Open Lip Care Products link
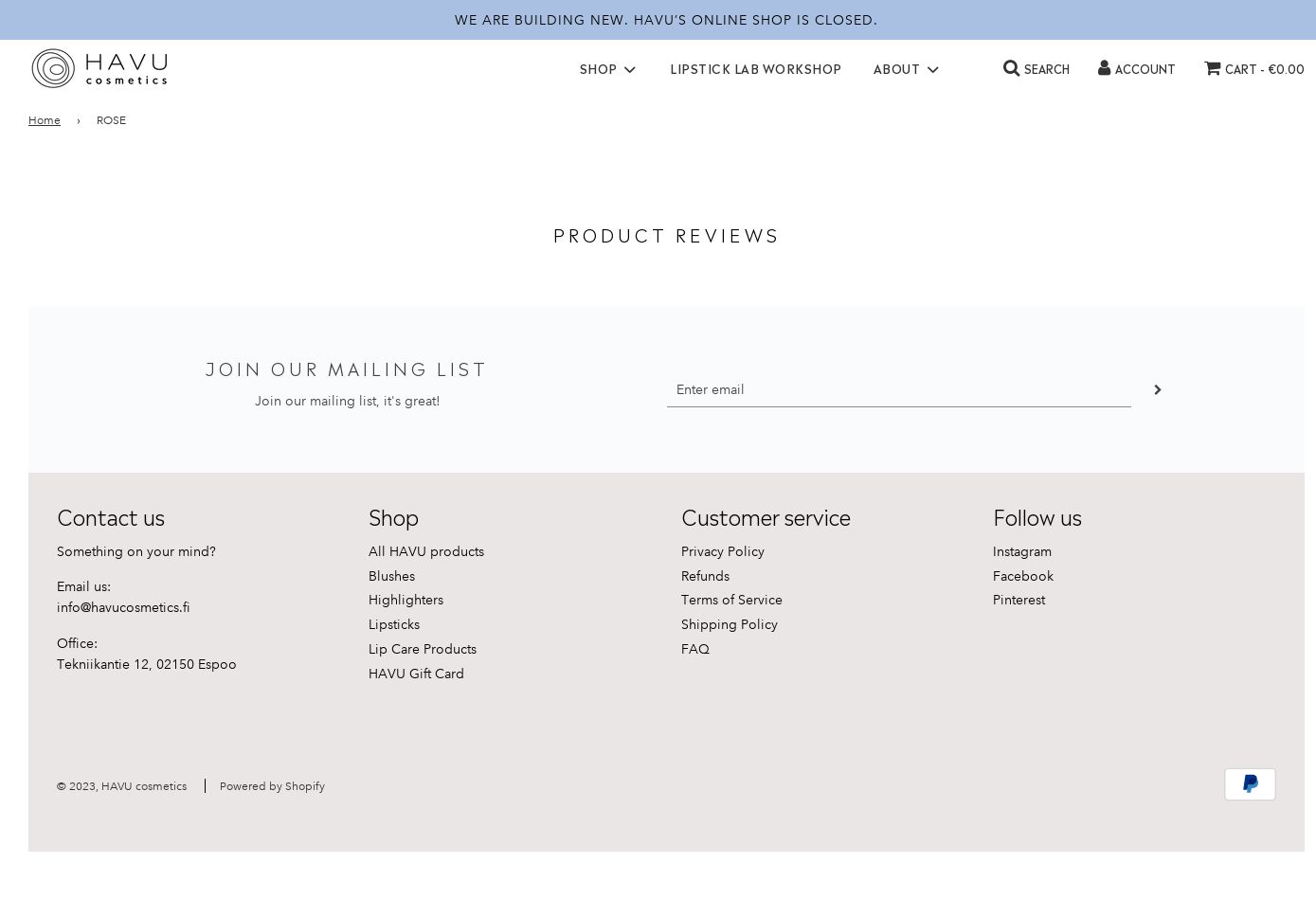This screenshot has width=1316, height=899. [423, 649]
